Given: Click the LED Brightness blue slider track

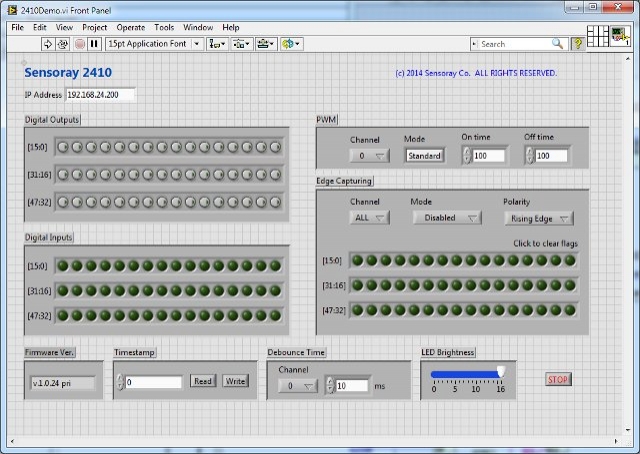Looking at the screenshot, I should point(464,374).
